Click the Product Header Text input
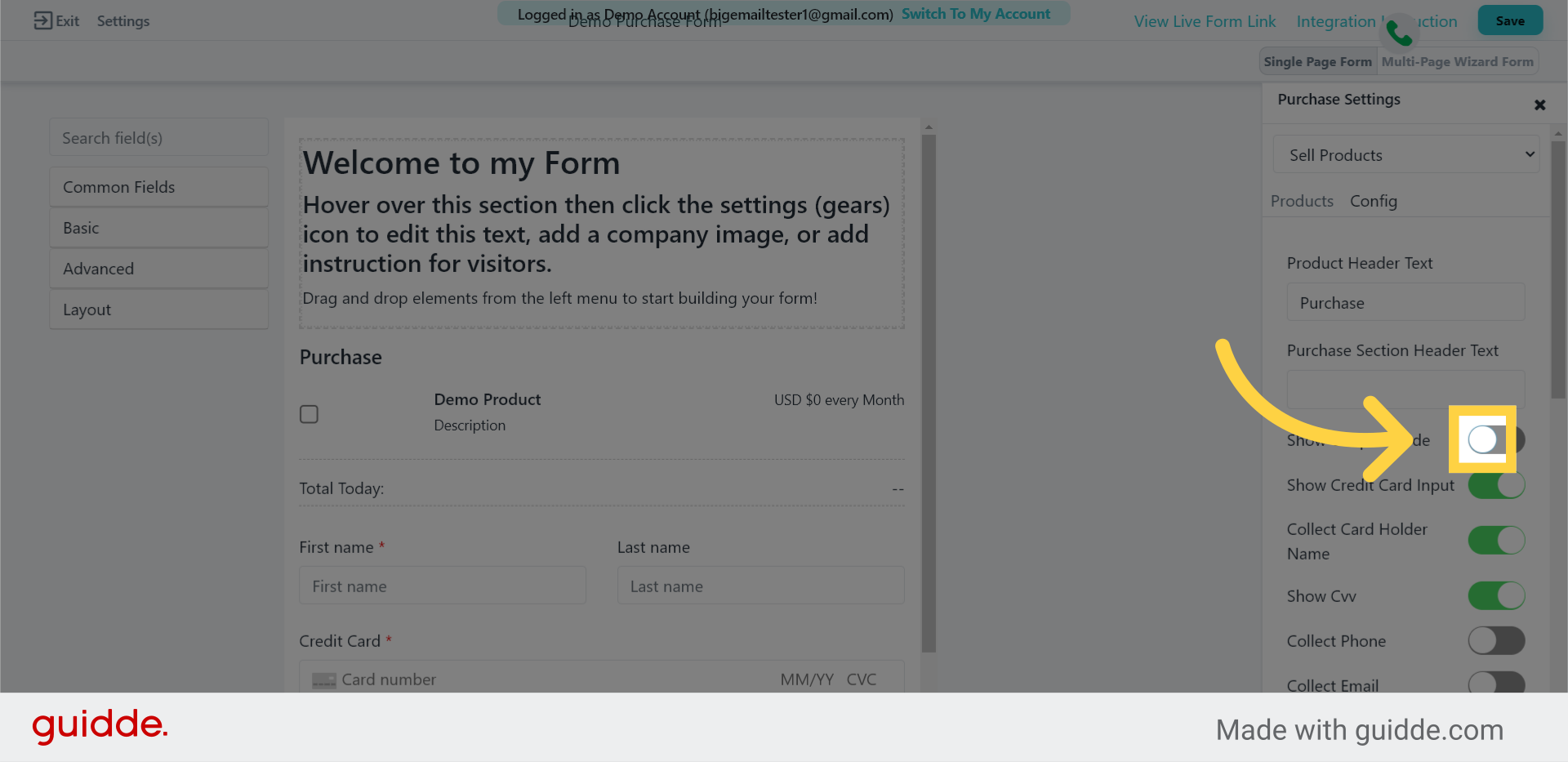 1405,303
